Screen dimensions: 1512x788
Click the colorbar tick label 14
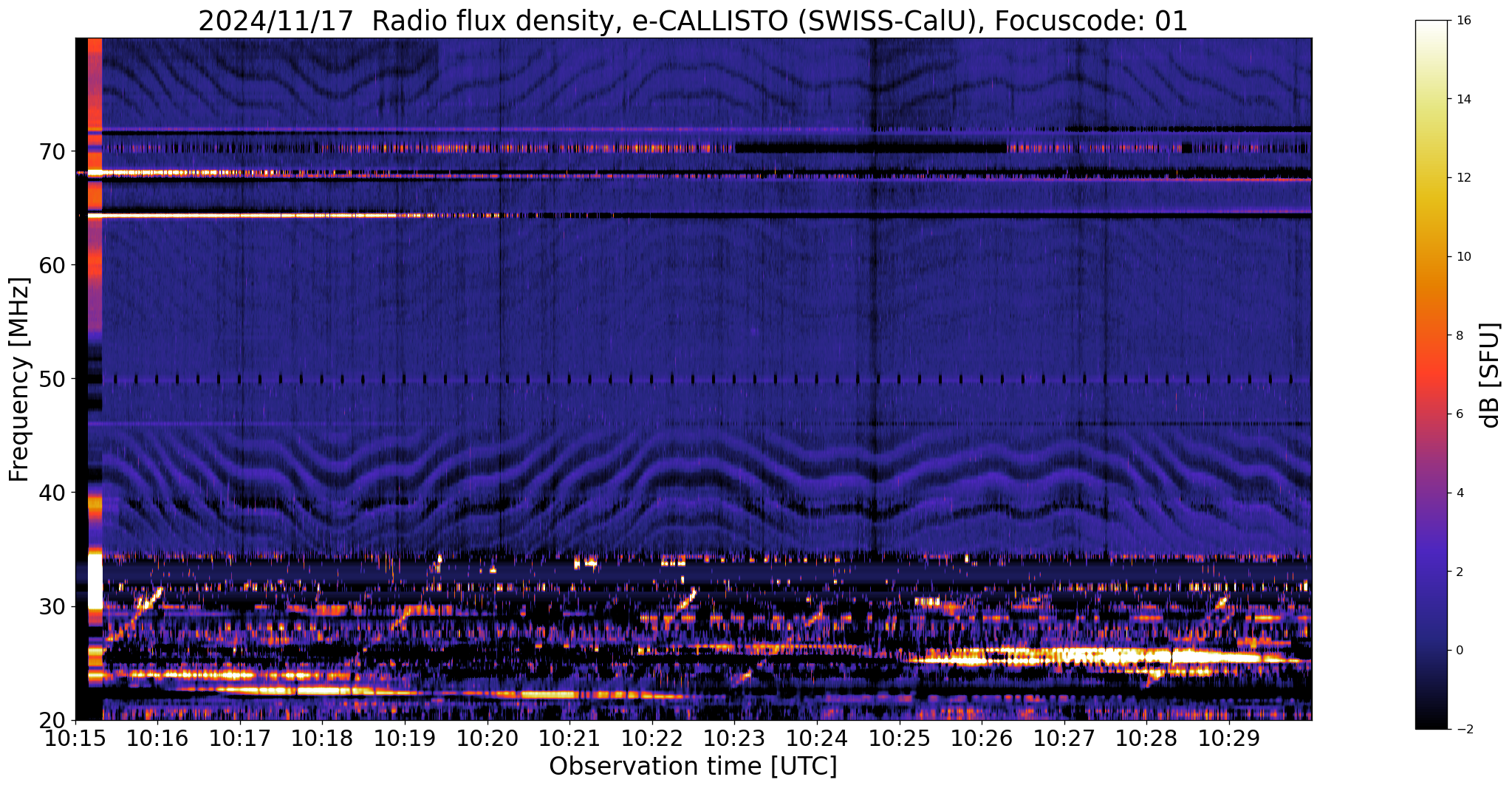coord(1464,100)
